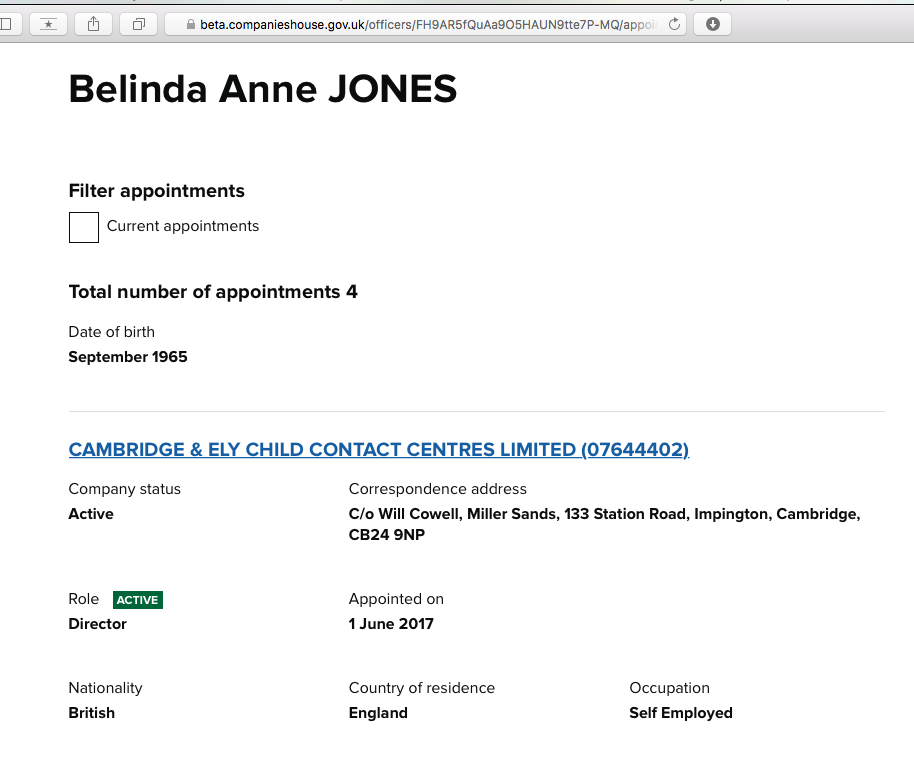The height and width of the screenshot is (757, 914).
Task: Reload the page with the refresh icon
Action: pyautogui.click(x=674, y=24)
